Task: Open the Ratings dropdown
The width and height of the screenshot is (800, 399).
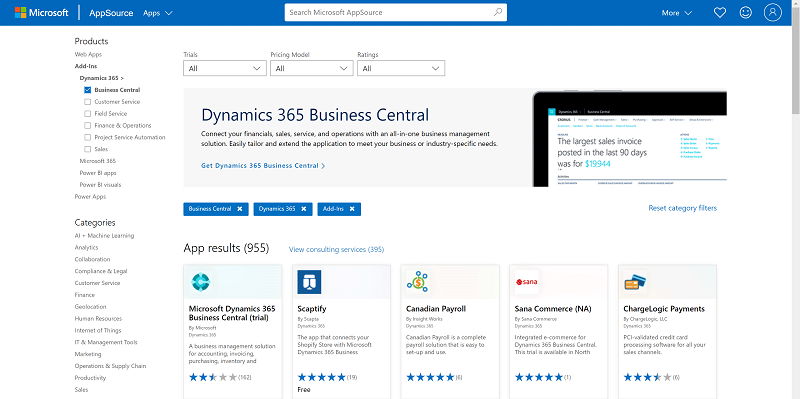Action: tap(401, 68)
